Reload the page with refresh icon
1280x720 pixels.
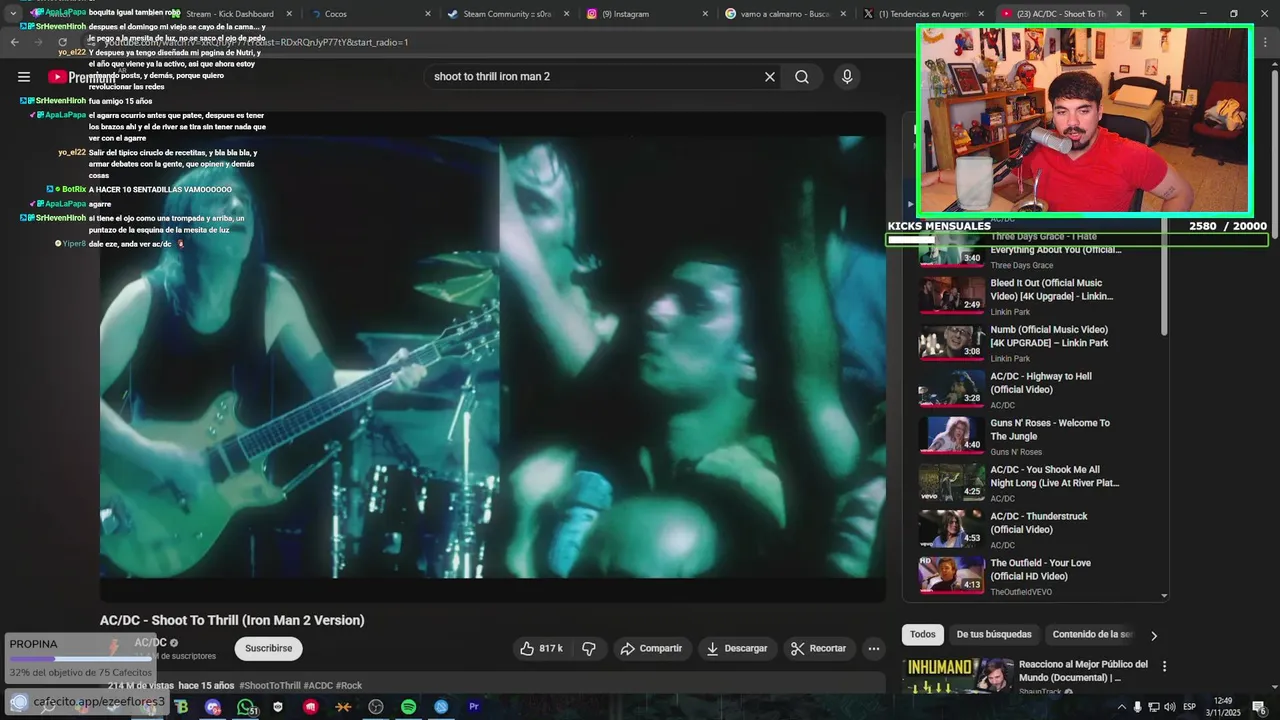tap(63, 42)
